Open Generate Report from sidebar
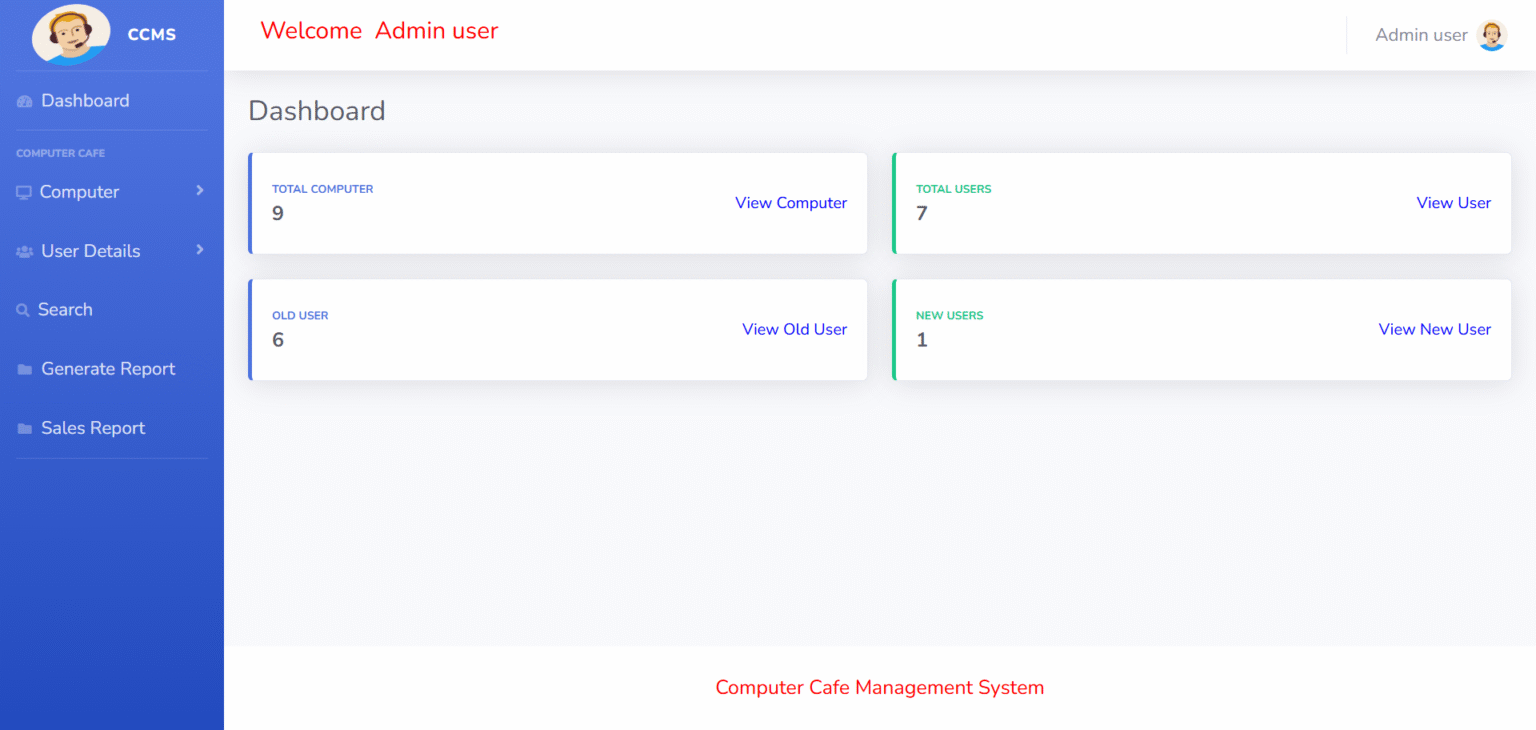This screenshot has height=730, width=1536. pos(108,369)
